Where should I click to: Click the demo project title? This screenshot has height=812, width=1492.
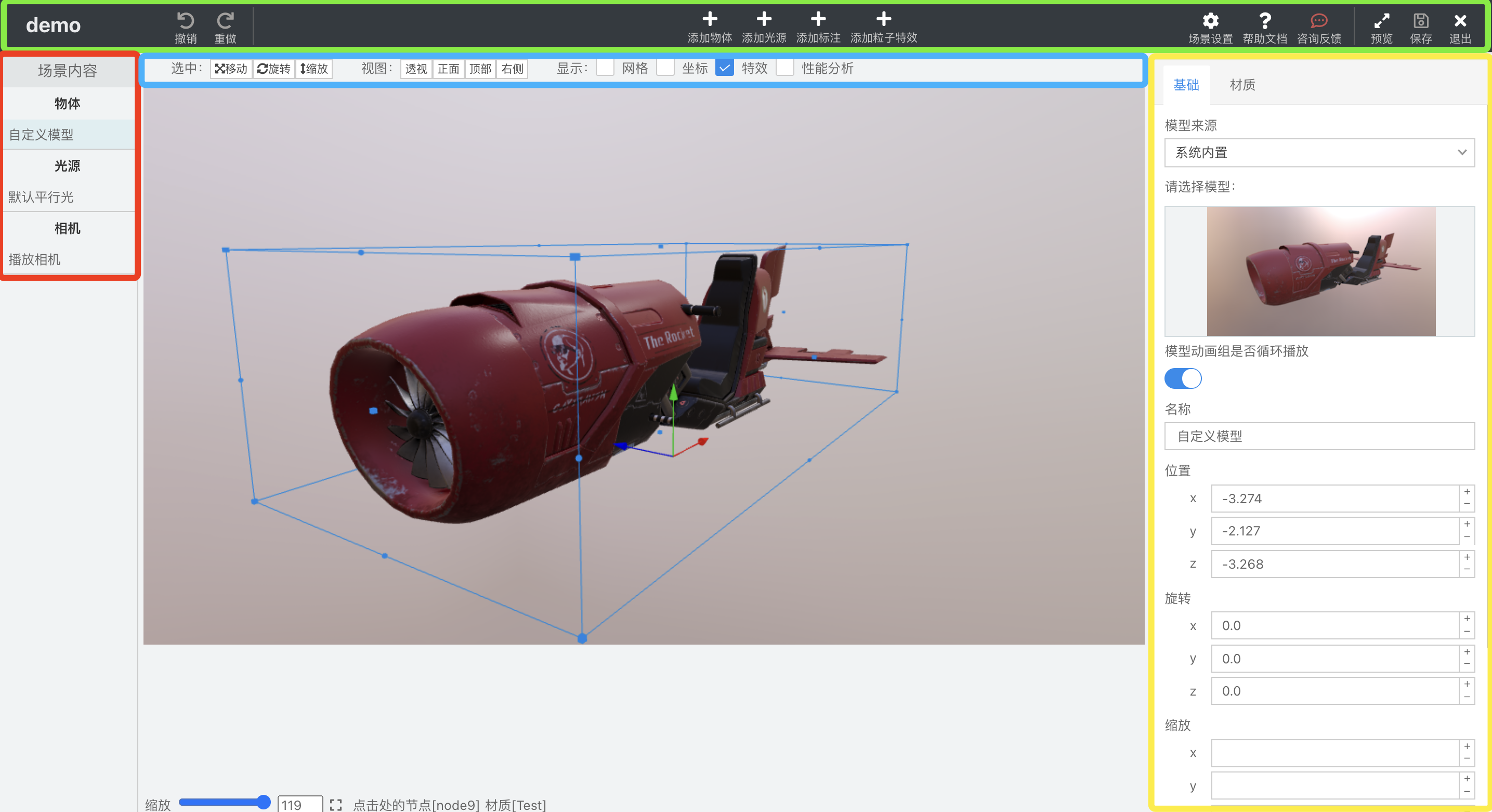[53, 25]
